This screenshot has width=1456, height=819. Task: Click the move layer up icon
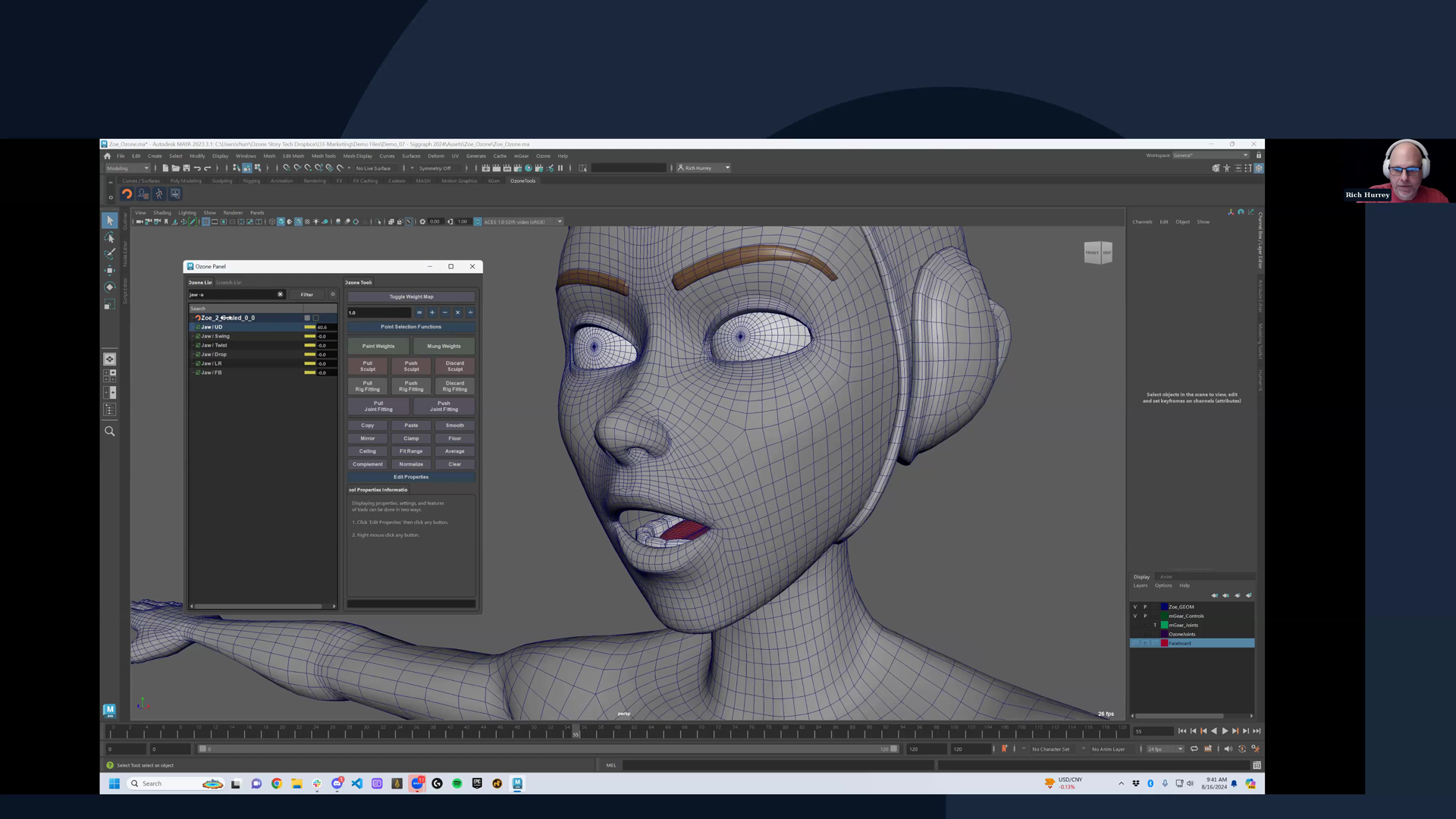pyautogui.click(x=1215, y=595)
